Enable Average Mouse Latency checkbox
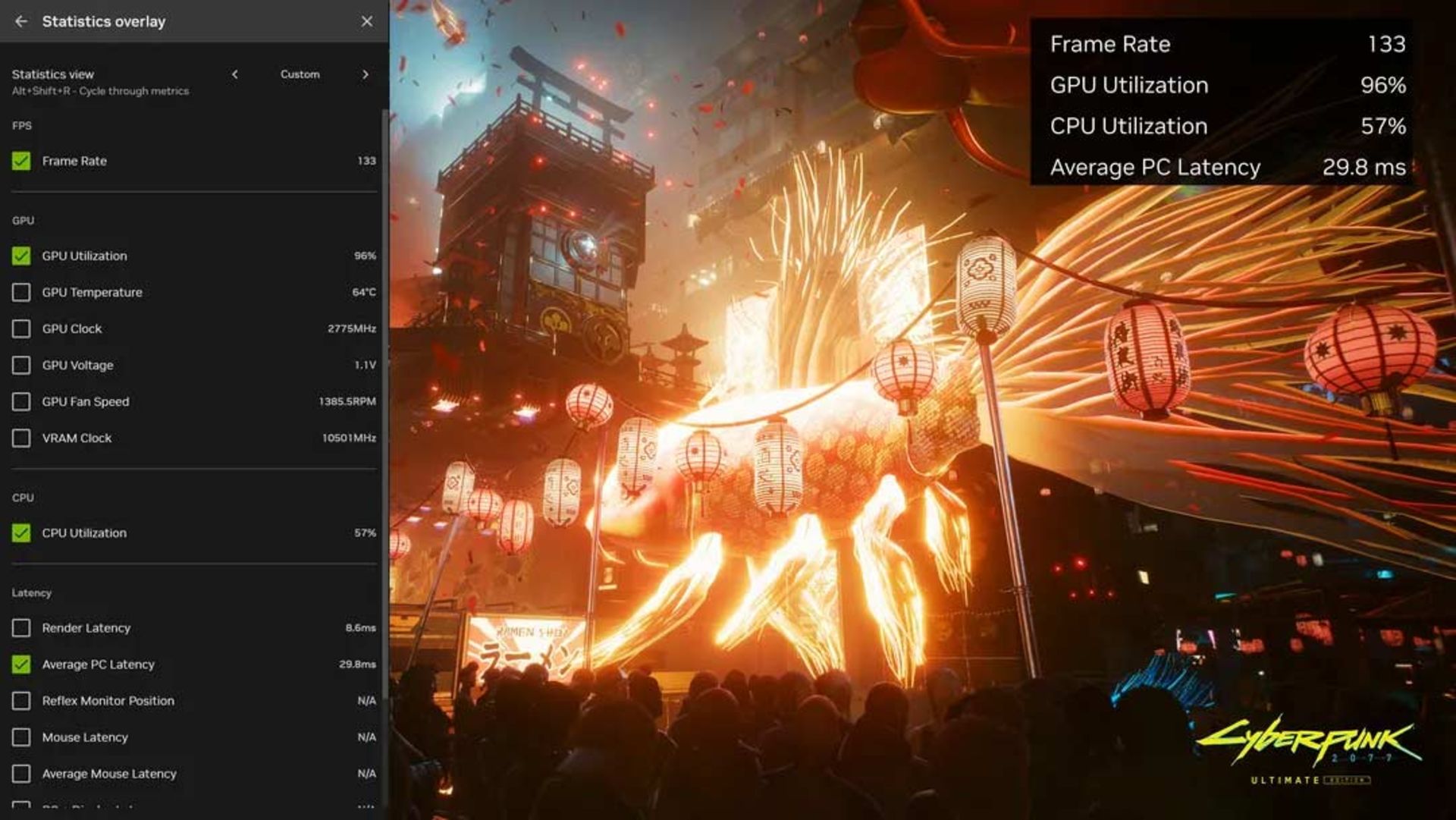This screenshot has width=1456, height=820. coord(21,773)
